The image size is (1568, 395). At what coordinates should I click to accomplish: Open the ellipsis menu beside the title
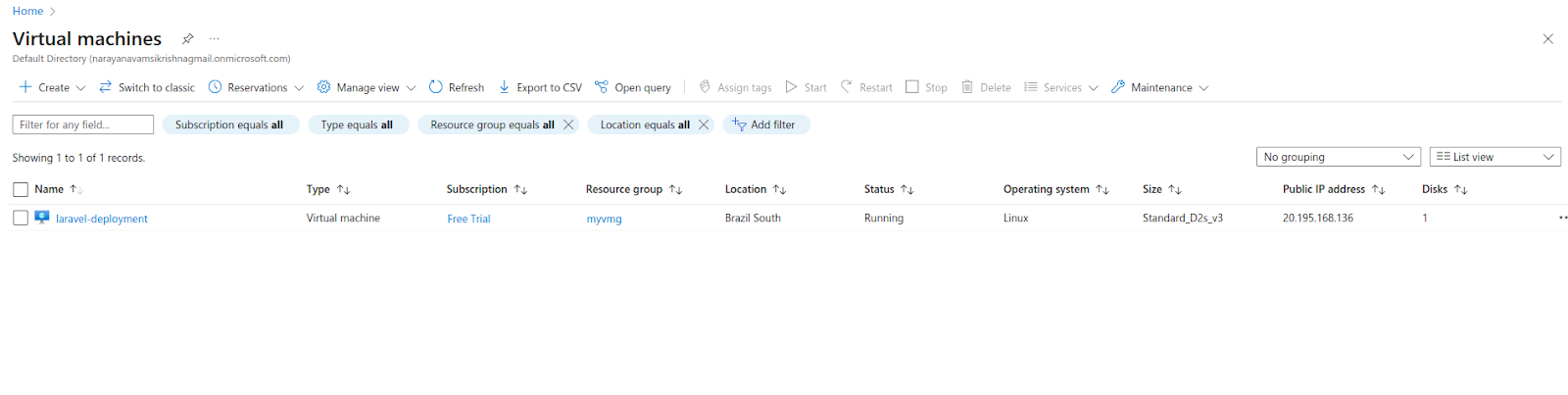[x=215, y=39]
